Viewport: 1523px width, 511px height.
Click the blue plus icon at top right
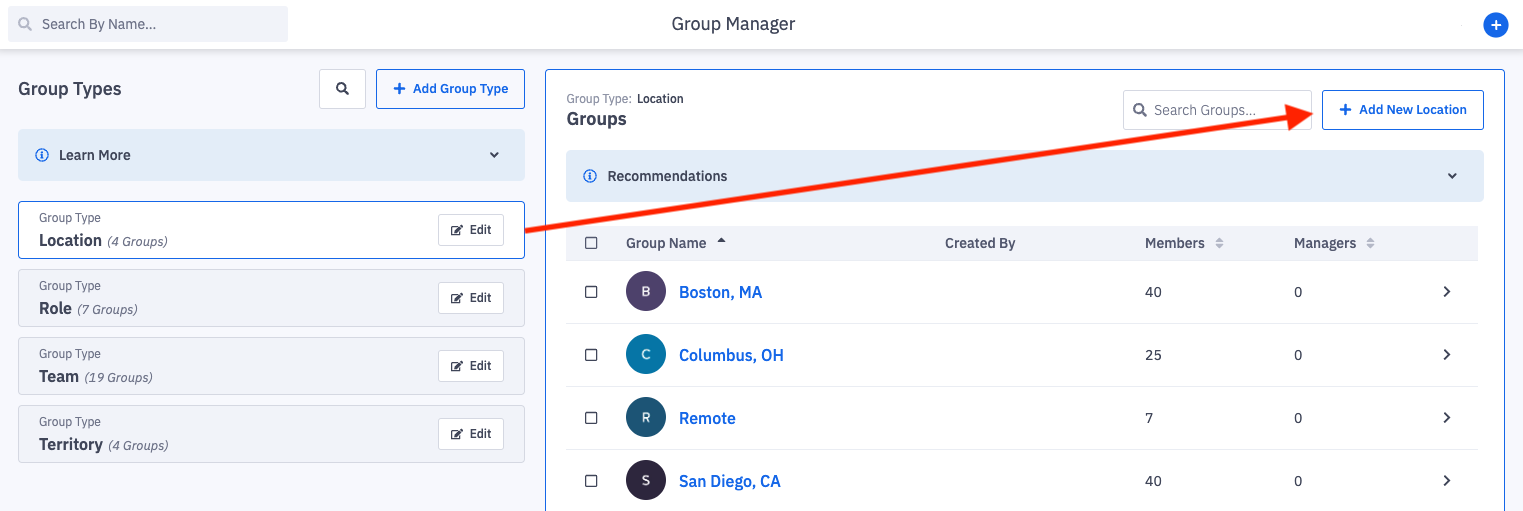(x=1495, y=25)
